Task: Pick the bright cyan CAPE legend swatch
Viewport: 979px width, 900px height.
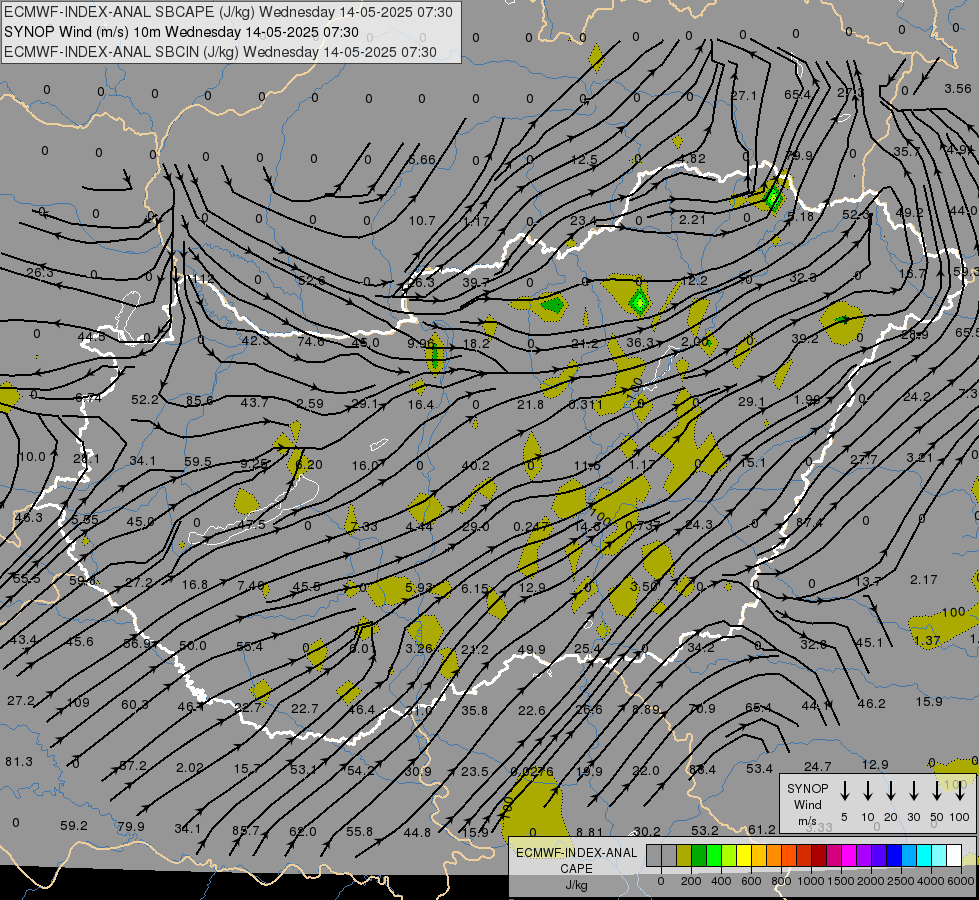Action: click(925, 855)
